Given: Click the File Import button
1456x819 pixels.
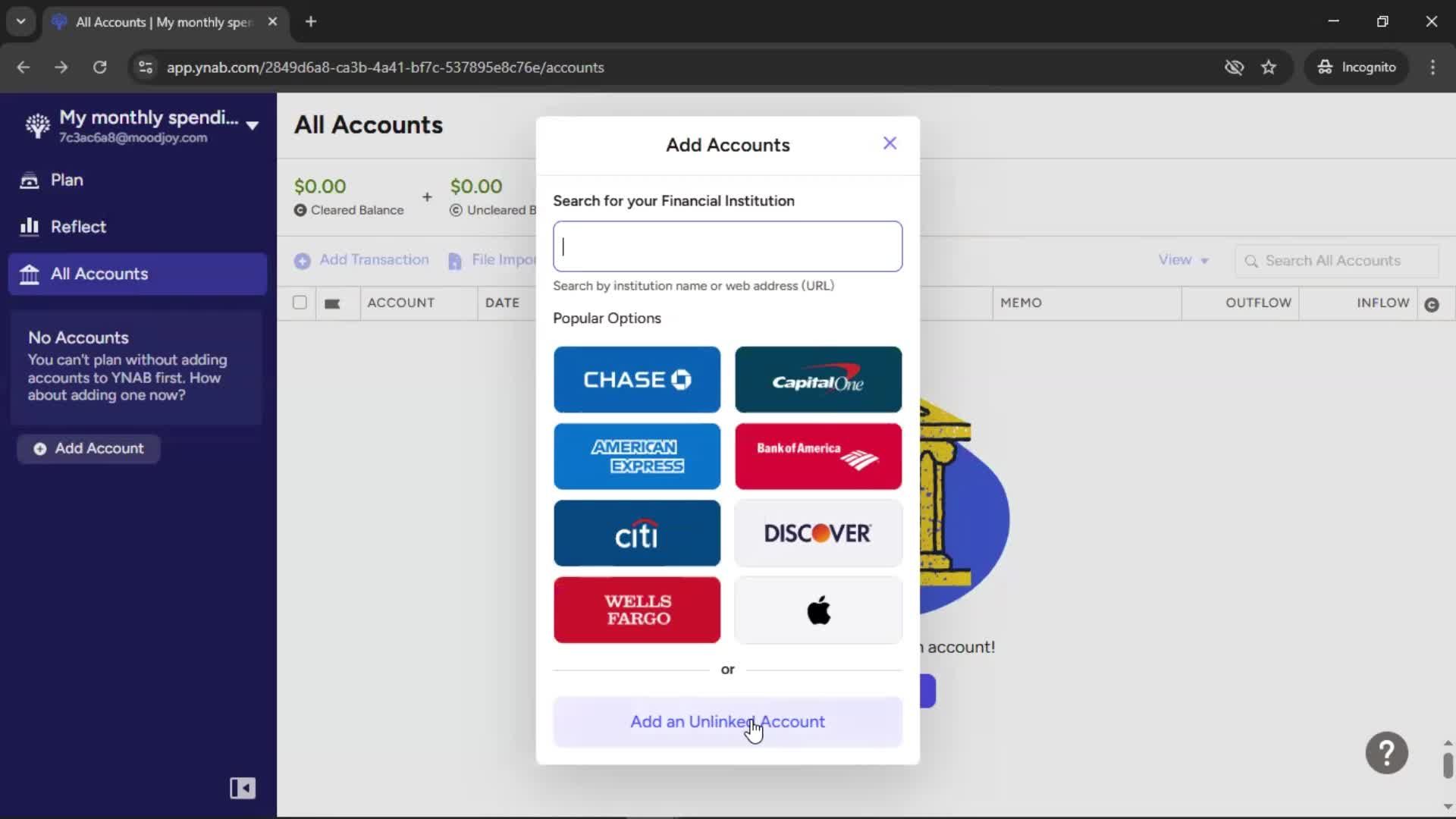Looking at the screenshot, I should coord(491,260).
